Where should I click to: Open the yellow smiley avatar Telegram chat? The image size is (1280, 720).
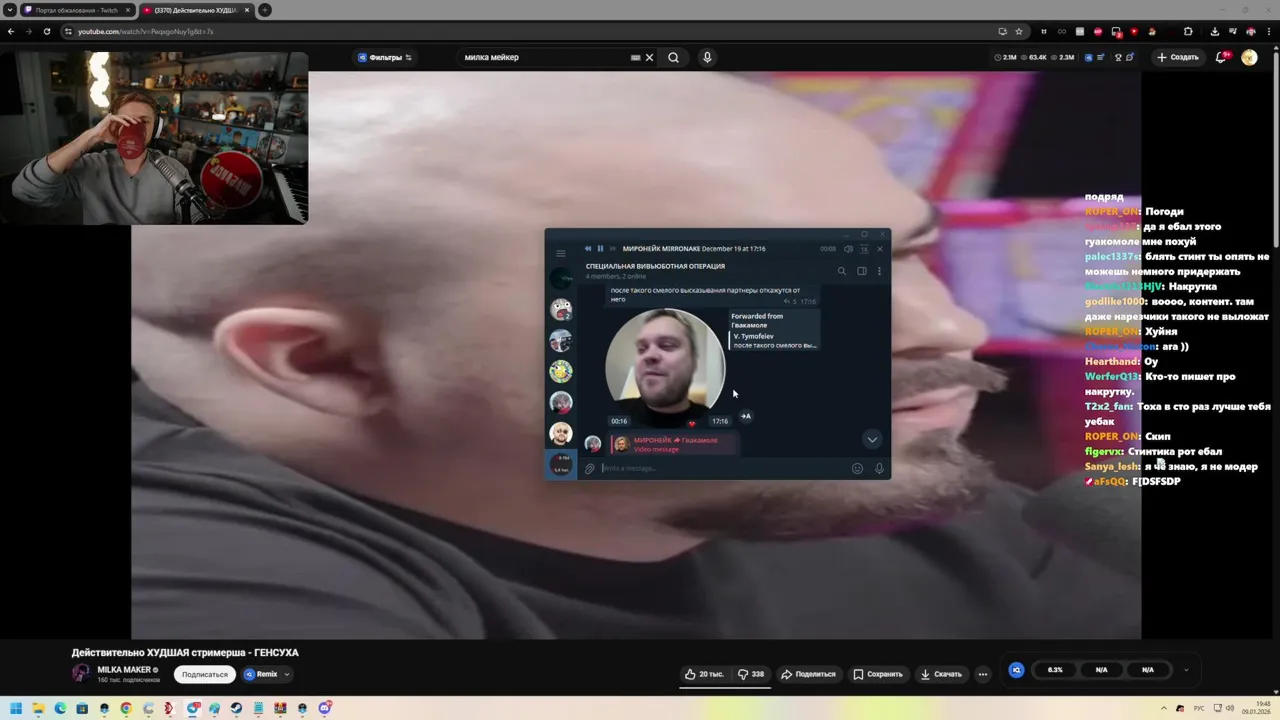click(561, 371)
